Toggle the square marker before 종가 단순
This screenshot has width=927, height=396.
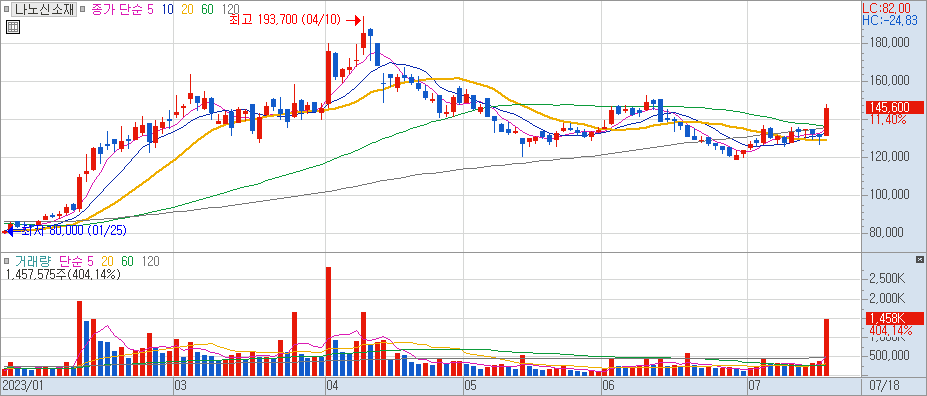pyautogui.click(x=82, y=10)
